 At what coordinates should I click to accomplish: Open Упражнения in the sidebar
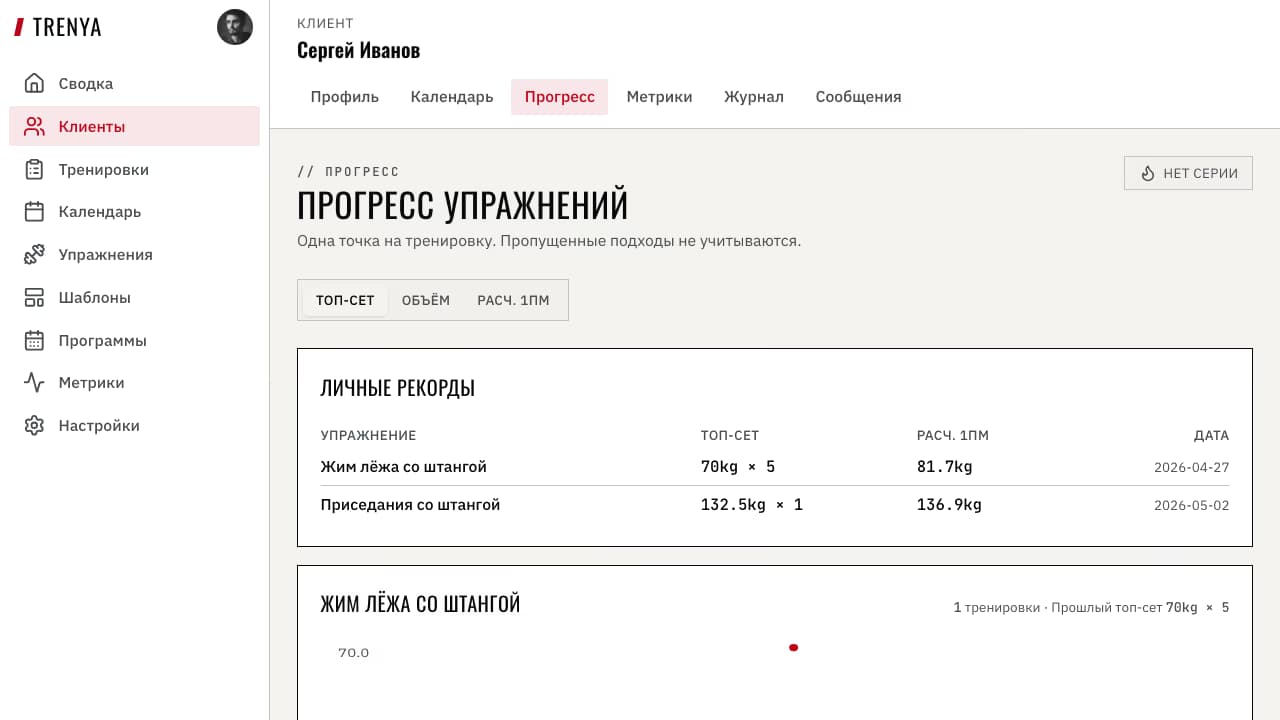[x=134, y=254]
